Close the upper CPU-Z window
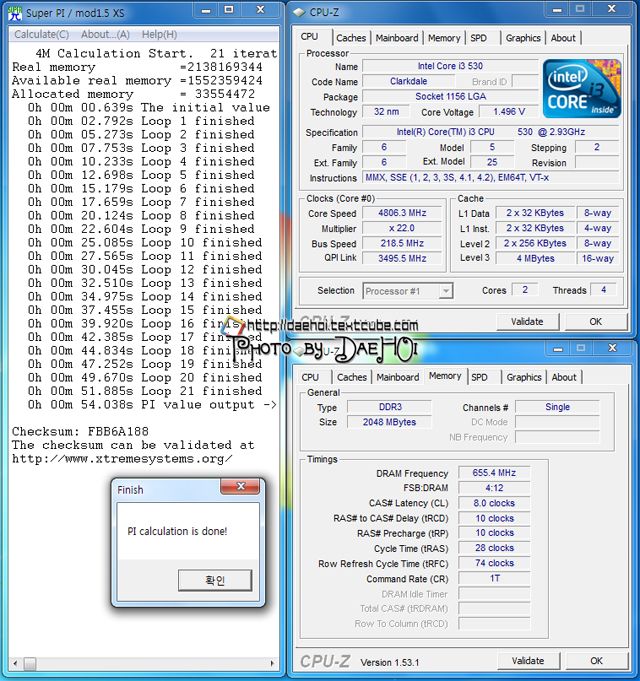The width and height of the screenshot is (640, 681). (x=611, y=10)
